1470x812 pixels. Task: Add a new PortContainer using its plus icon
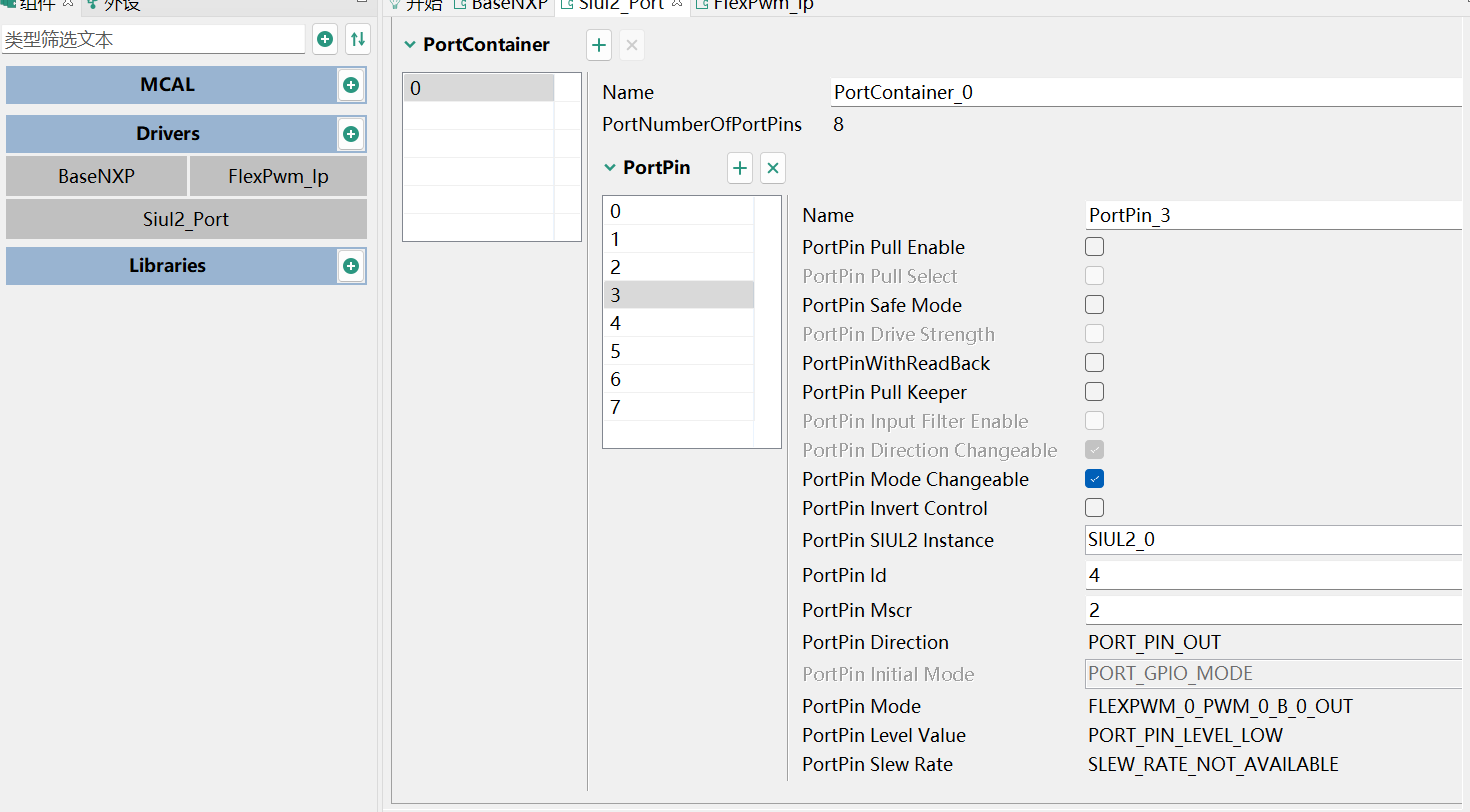point(598,45)
